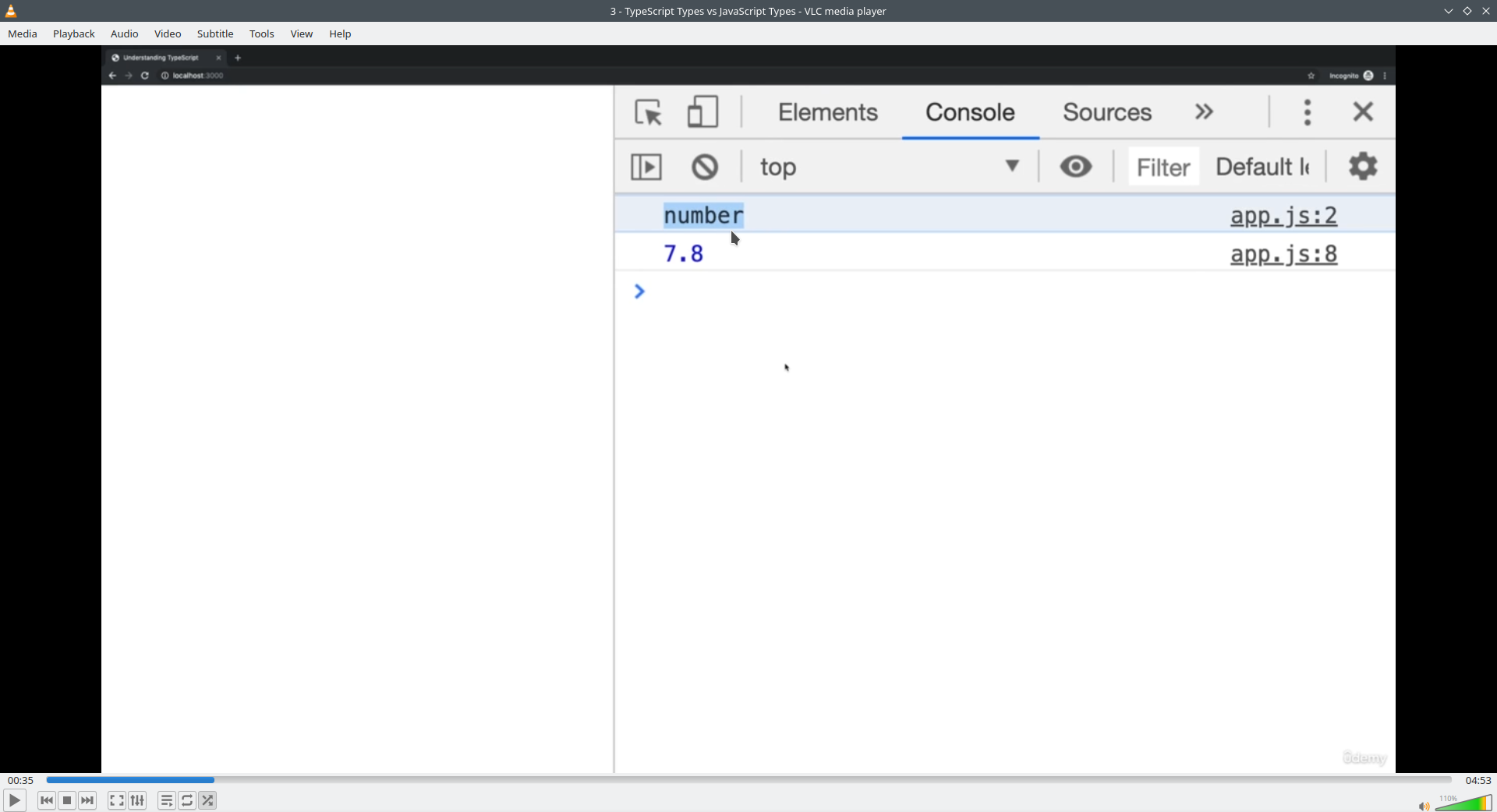This screenshot has width=1497, height=812.
Task: Maximize the VLC window
Action: [x=1467, y=11]
